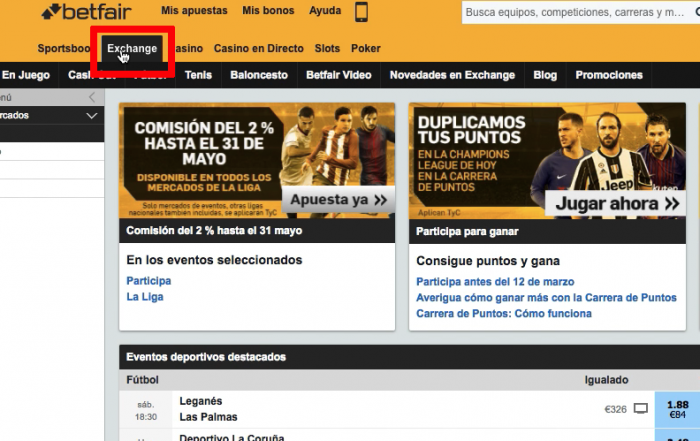The image size is (700, 441).
Task: Open Carrera de Puntos: Cómo funciona link
Action: click(x=504, y=313)
